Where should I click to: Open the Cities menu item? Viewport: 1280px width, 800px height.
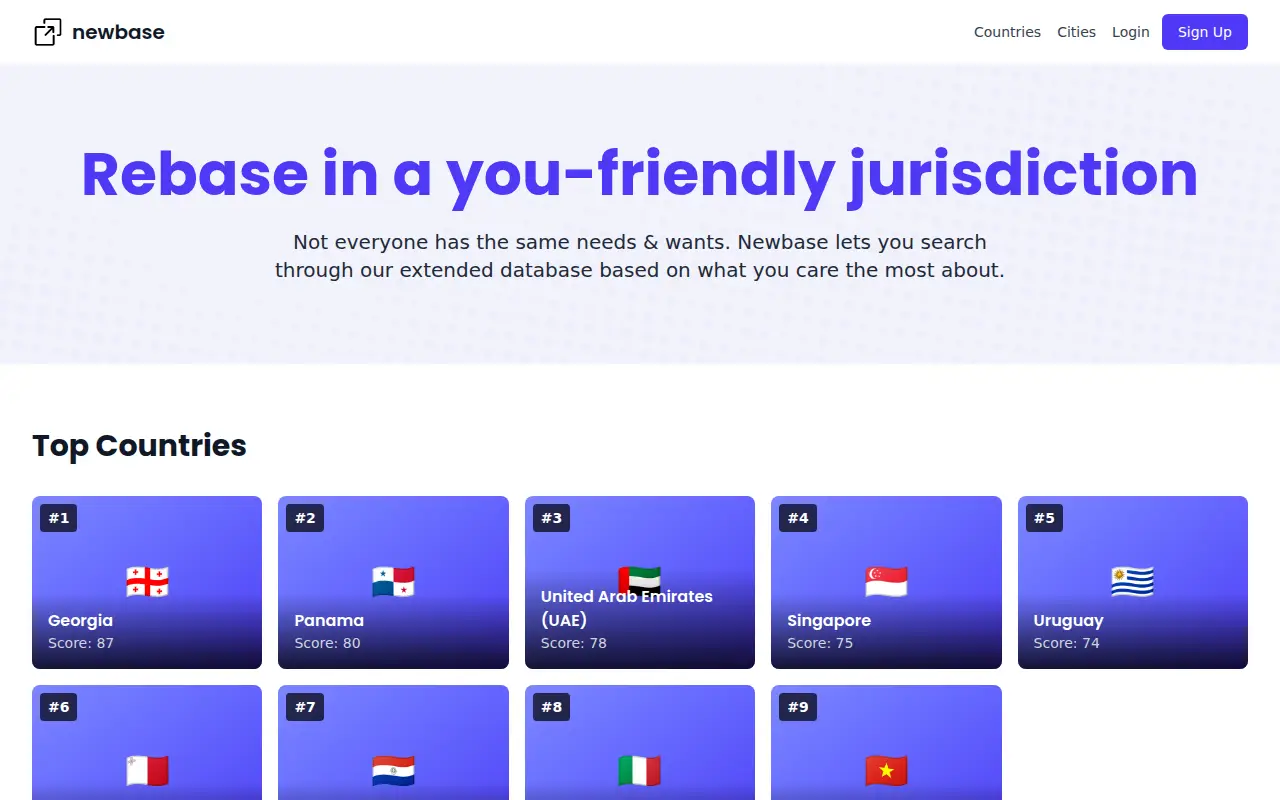pyautogui.click(x=1076, y=32)
